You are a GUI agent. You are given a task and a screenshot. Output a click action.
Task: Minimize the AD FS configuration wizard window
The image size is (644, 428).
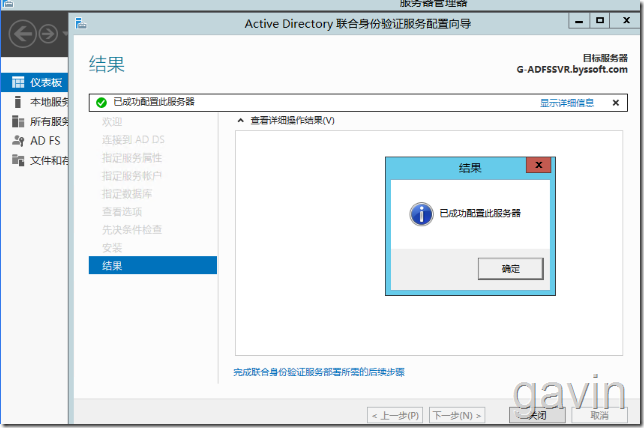tap(579, 21)
